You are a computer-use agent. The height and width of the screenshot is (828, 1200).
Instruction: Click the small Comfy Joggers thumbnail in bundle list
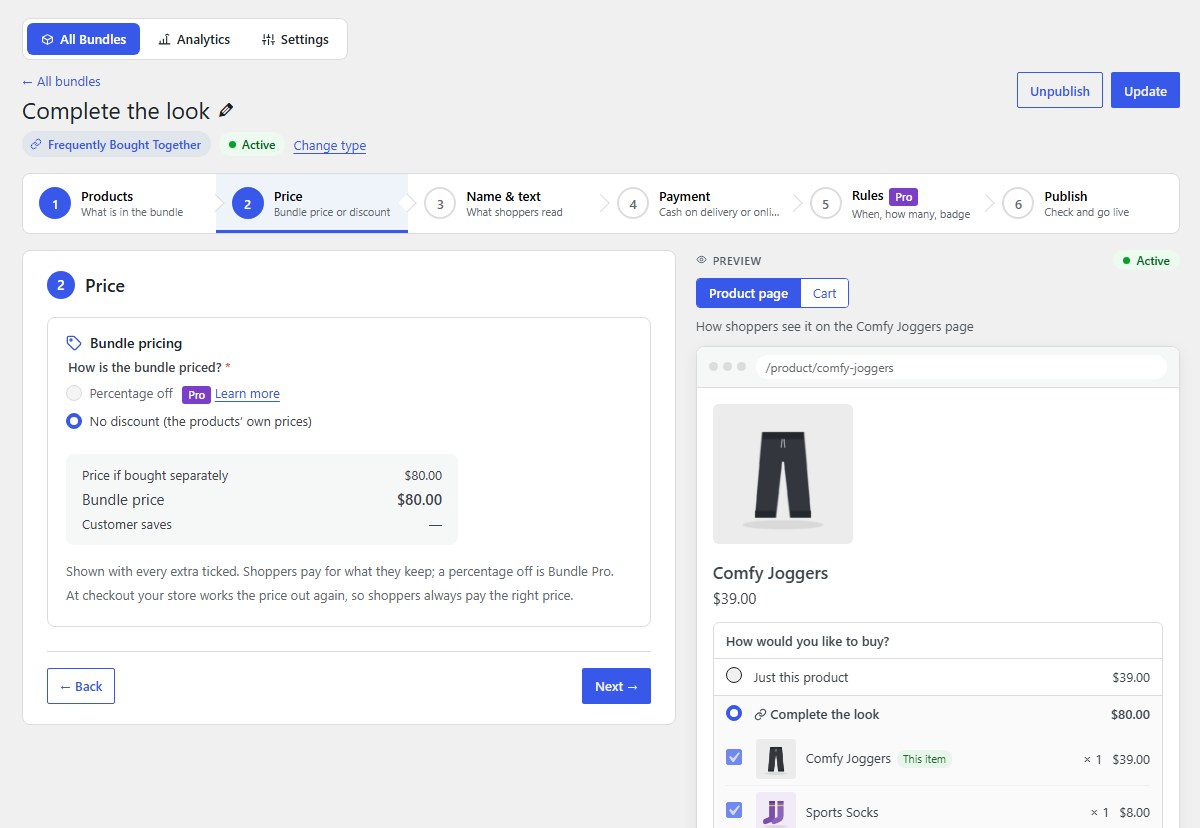[776, 759]
